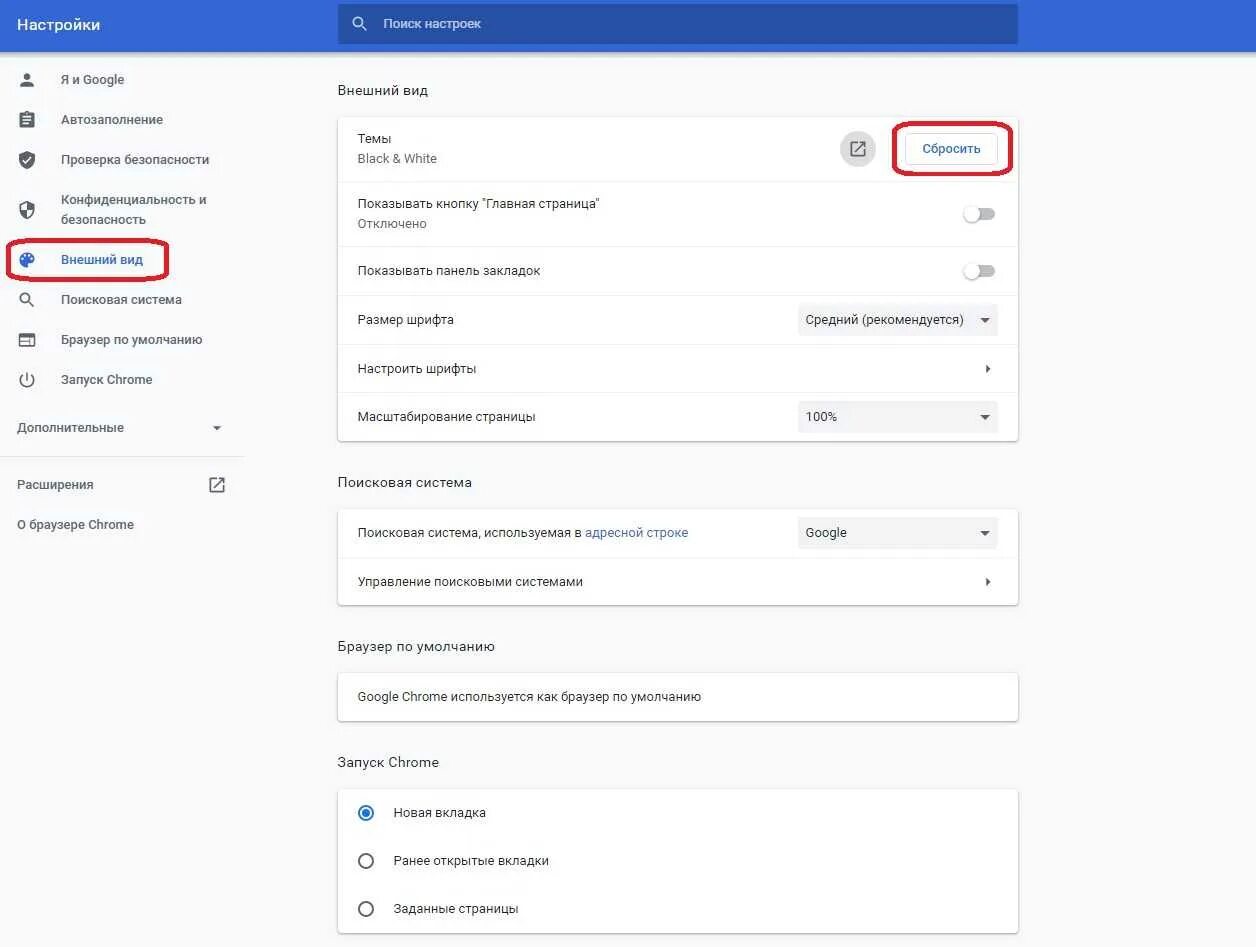1256x947 pixels.
Task: Open the Настроить шрифты row arrow
Action: tap(988, 369)
